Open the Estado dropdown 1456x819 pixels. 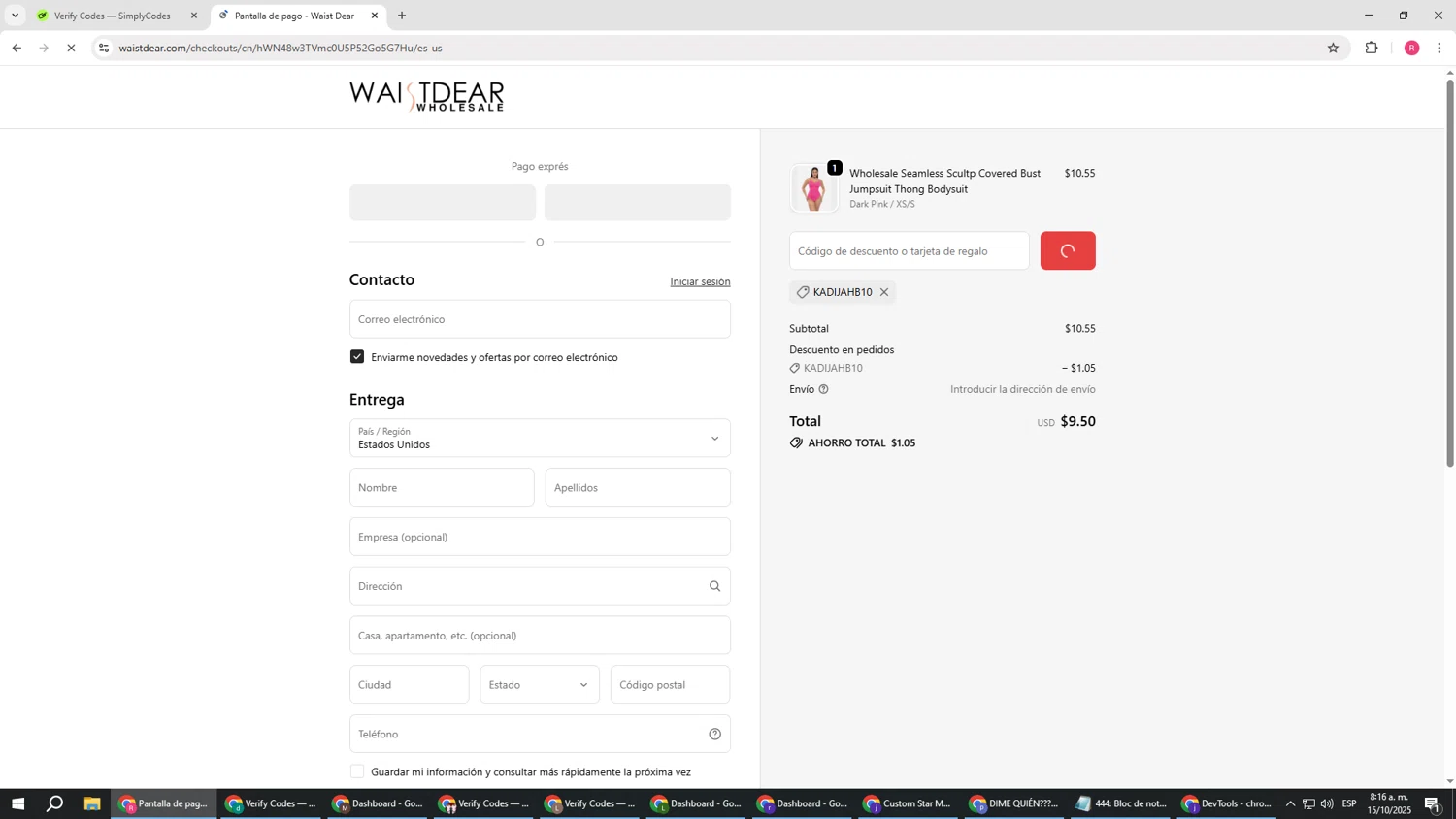click(540, 685)
